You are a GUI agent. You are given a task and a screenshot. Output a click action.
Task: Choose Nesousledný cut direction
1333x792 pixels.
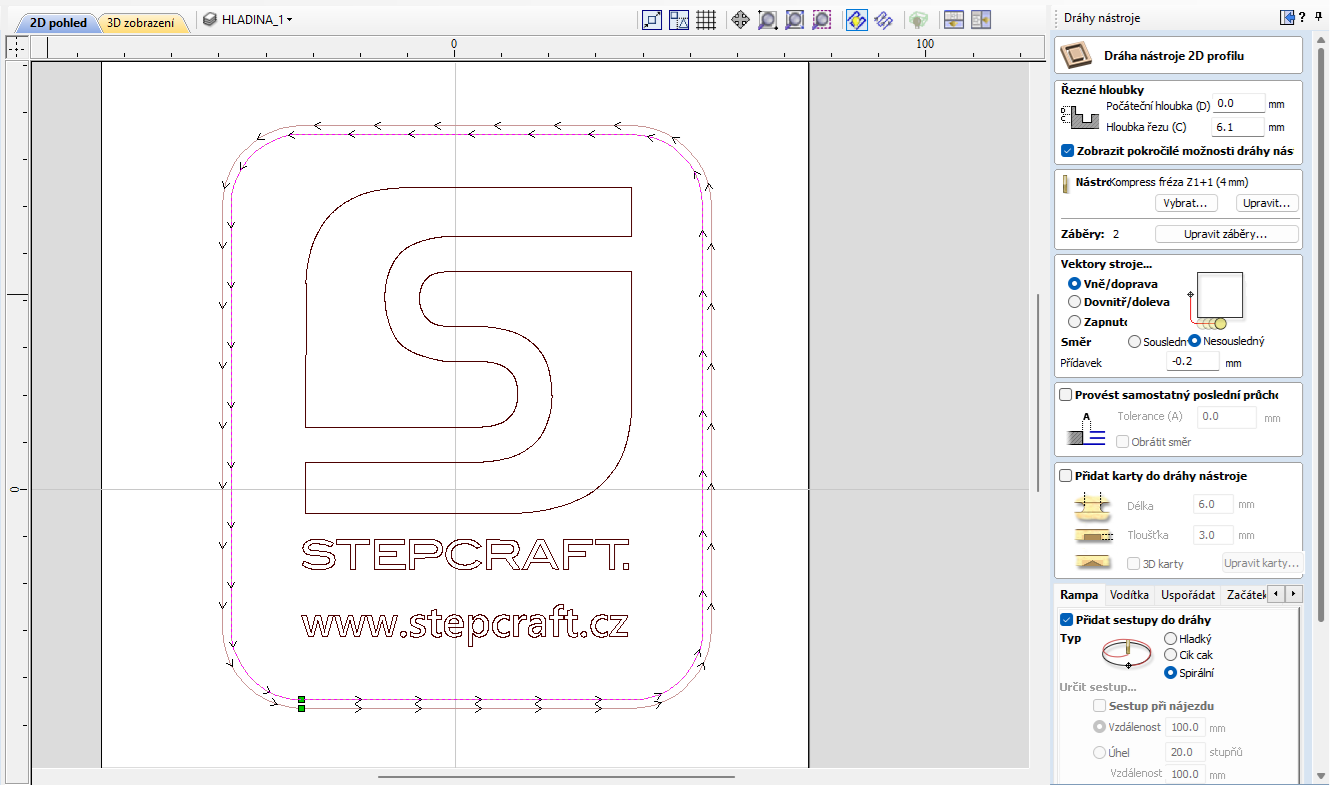pyautogui.click(x=1194, y=341)
